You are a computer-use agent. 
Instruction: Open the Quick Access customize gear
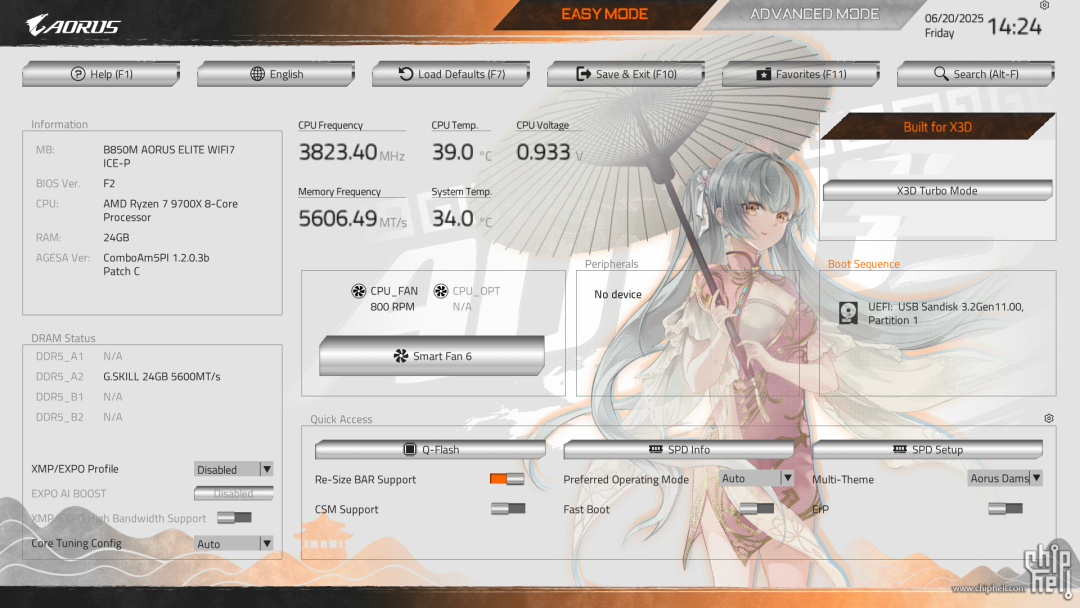[x=1048, y=419]
